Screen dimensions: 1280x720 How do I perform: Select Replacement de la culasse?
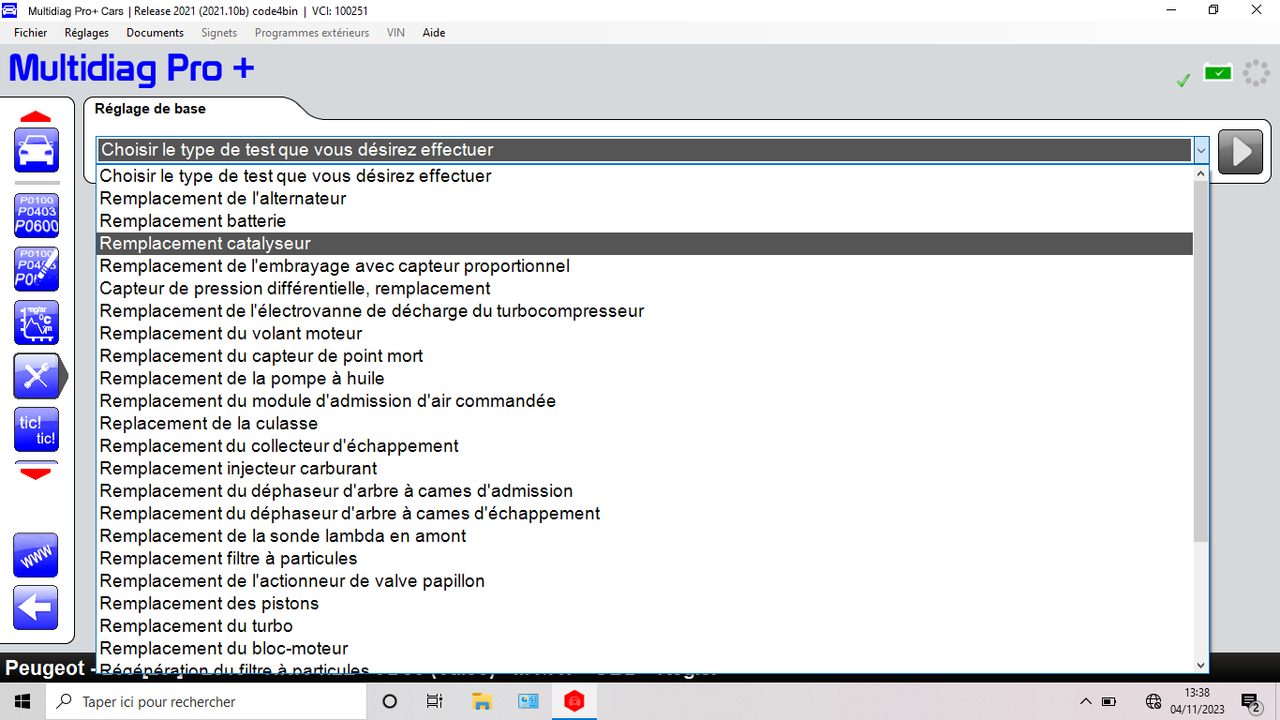[x=645, y=423]
